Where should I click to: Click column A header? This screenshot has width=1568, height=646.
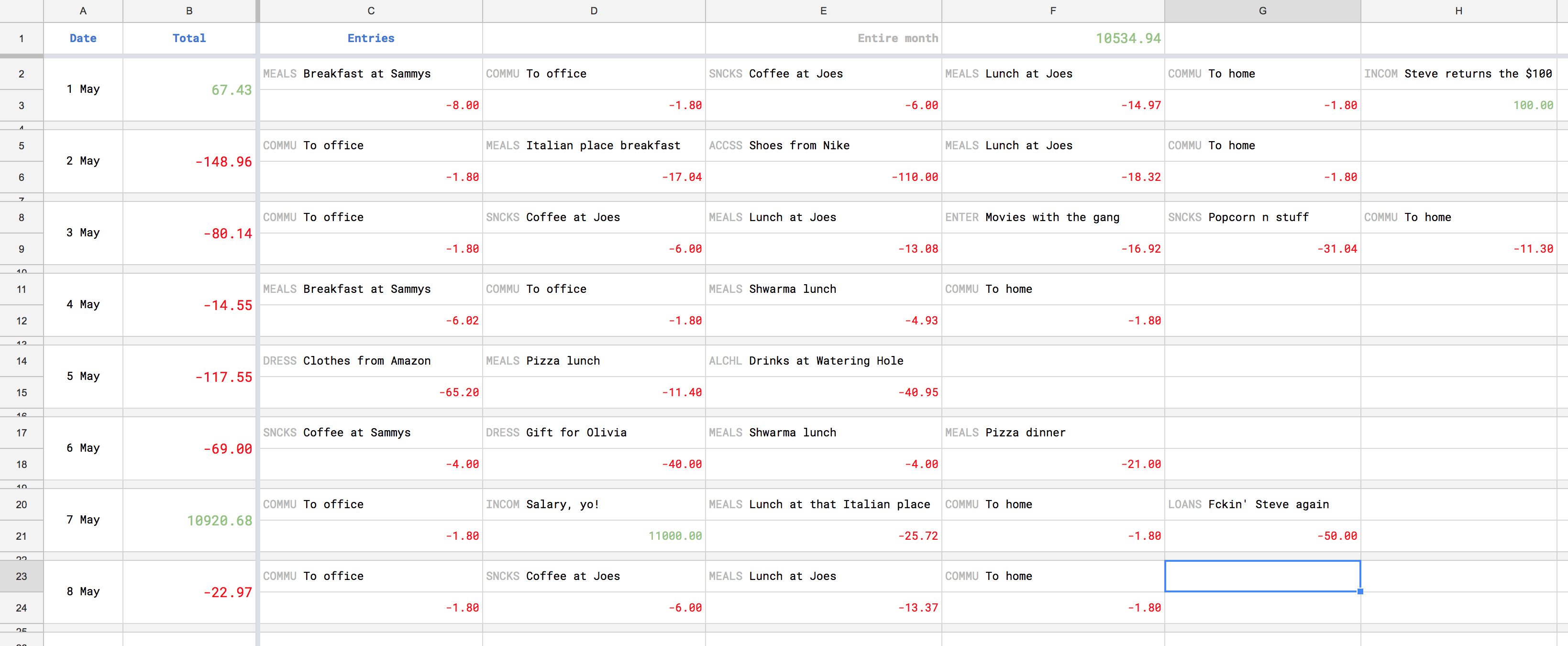click(83, 11)
